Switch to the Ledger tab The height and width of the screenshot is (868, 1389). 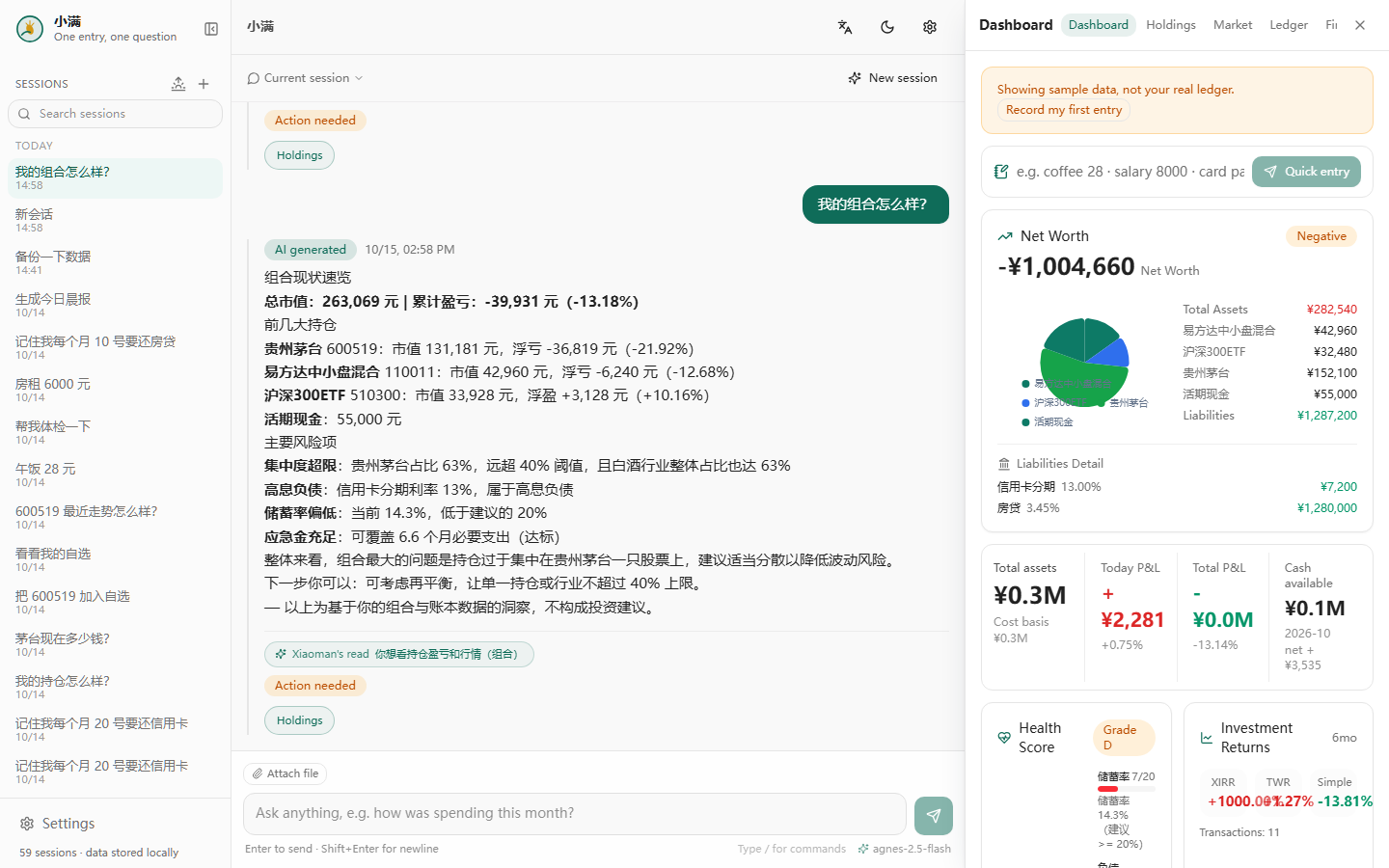click(1289, 25)
